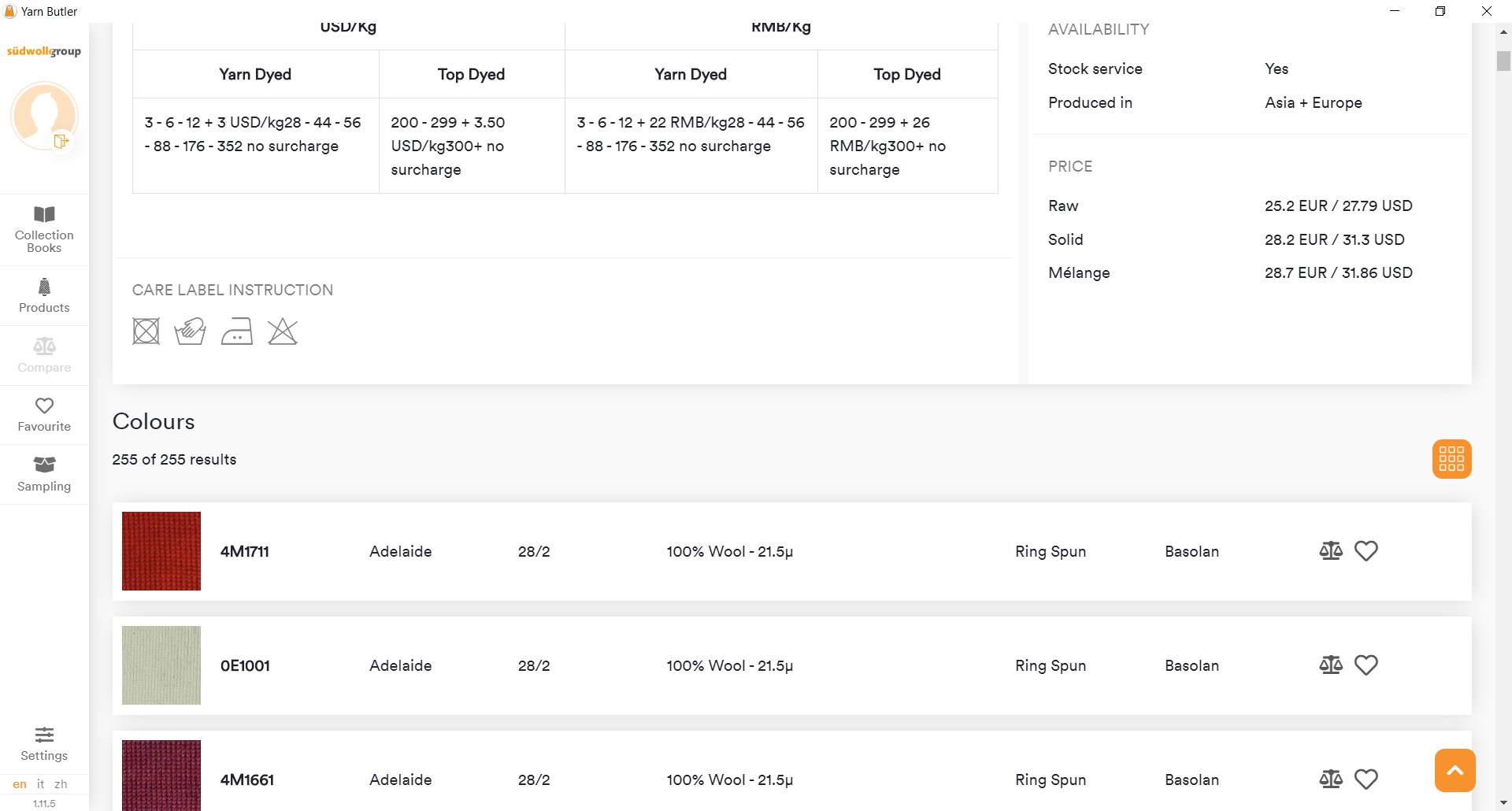Open Collection Books in sidebar
1512x811 pixels.
point(44,229)
